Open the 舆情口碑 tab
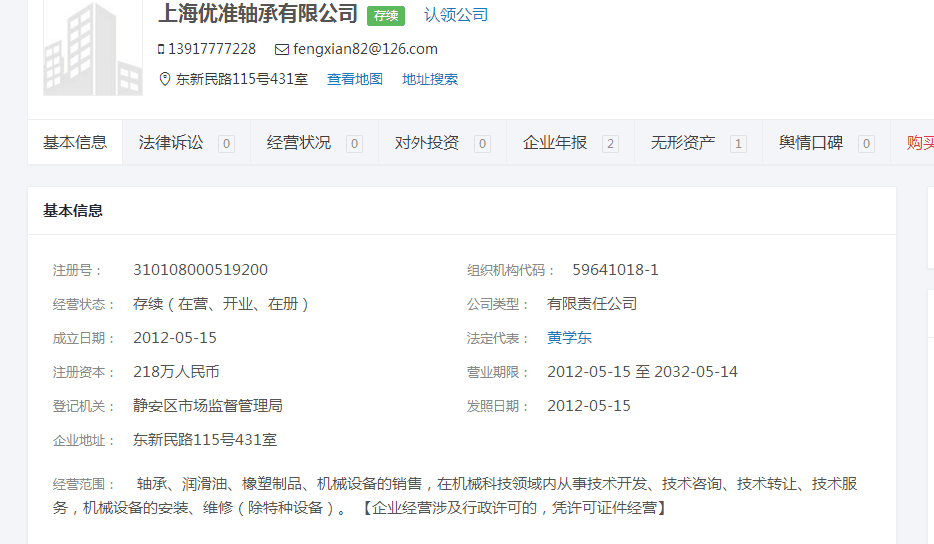The height and width of the screenshot is (544, 934). [811, 143]
